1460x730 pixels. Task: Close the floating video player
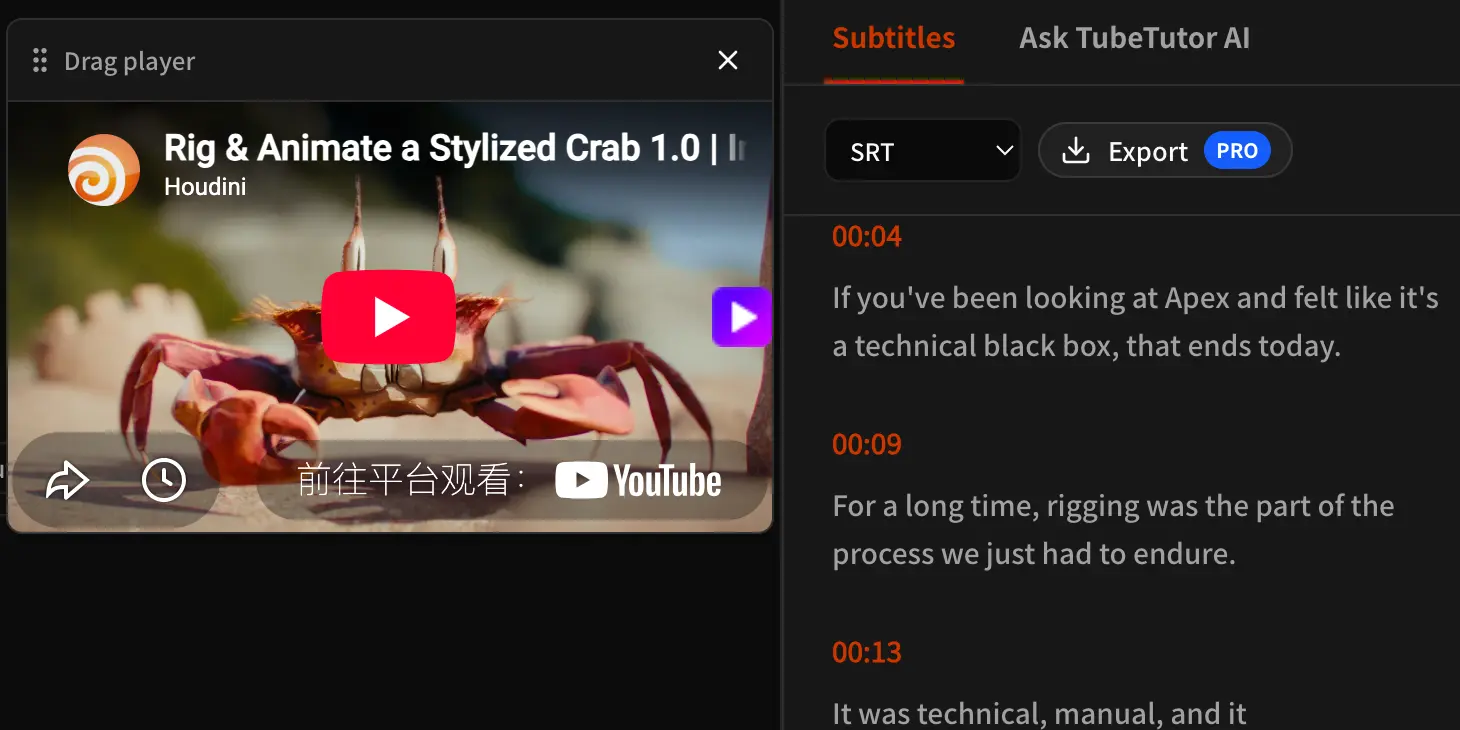tap(728, 61)
